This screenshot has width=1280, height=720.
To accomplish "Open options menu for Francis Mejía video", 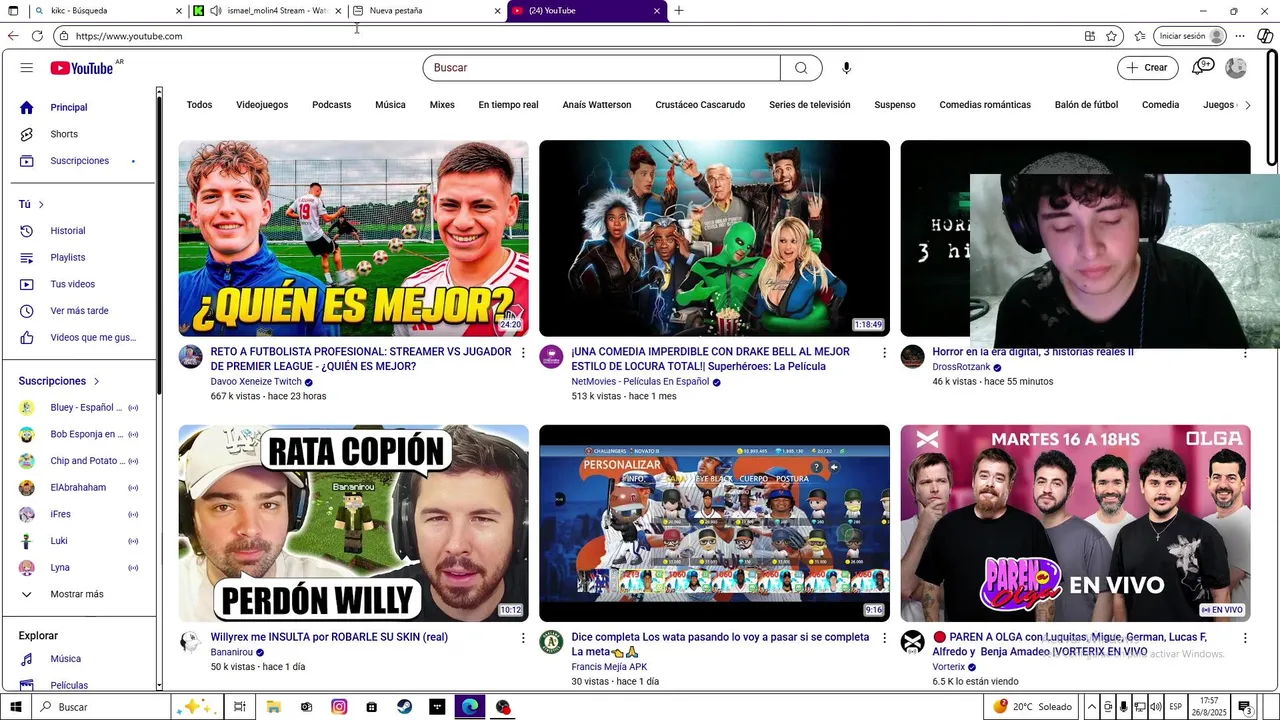I will 884,638.
